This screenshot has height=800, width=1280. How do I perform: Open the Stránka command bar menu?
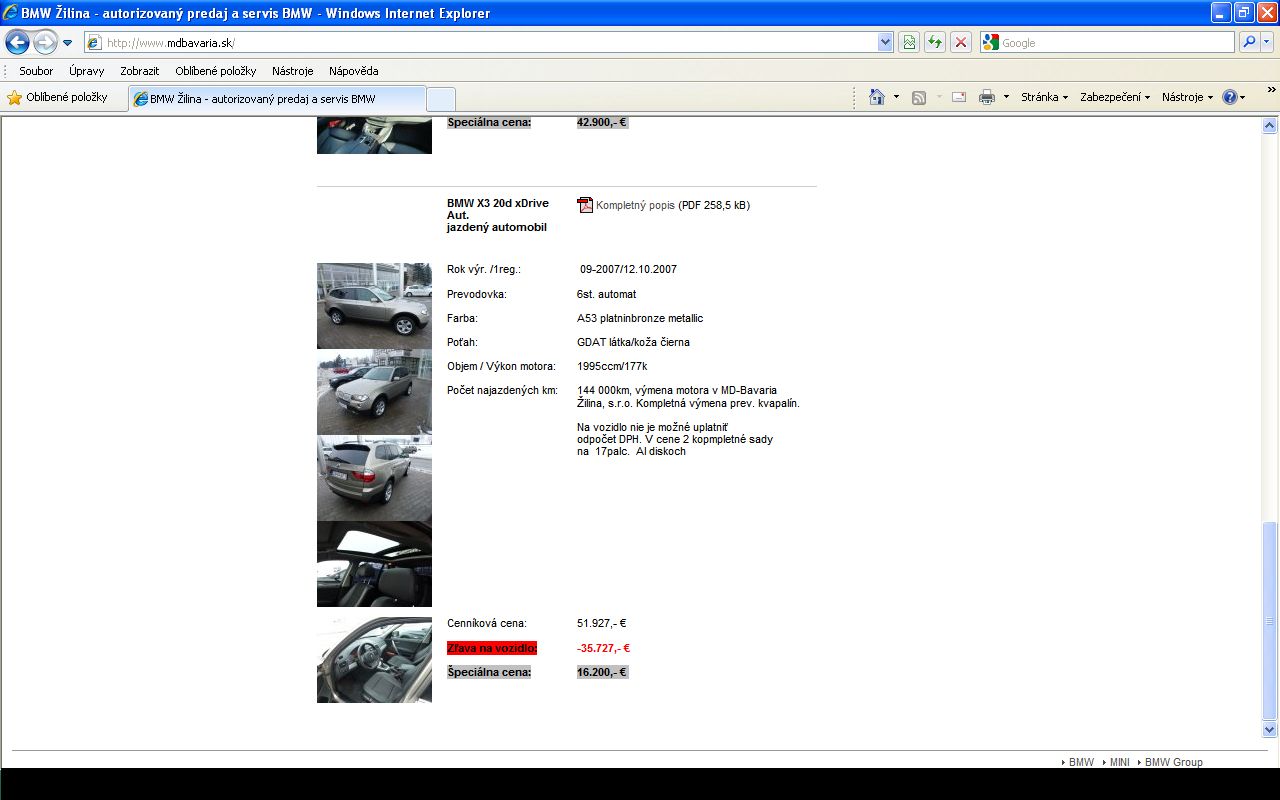point(1045,97)
